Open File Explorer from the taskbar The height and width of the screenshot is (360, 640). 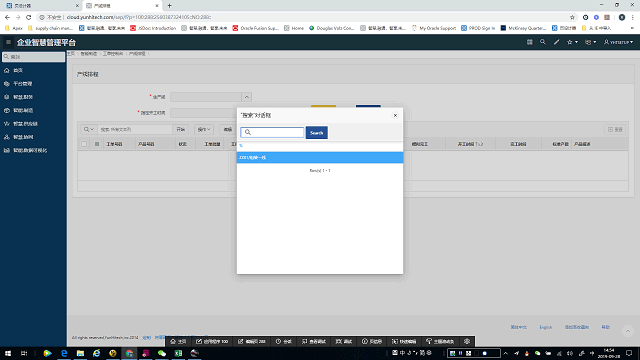[80, 353]
